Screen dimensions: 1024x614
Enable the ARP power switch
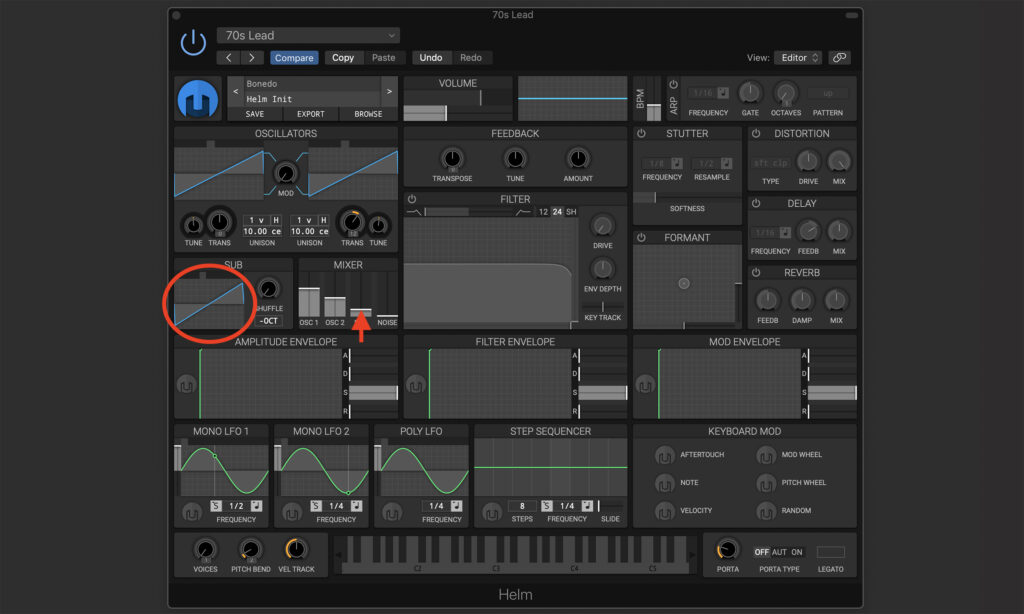(673, 84)
